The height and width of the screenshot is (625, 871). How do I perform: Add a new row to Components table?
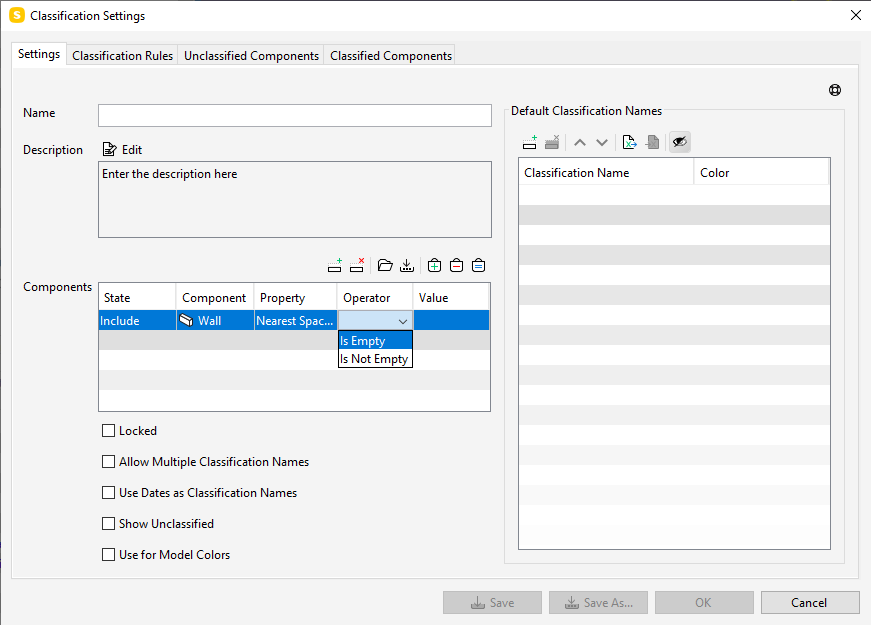click(335, 266)
